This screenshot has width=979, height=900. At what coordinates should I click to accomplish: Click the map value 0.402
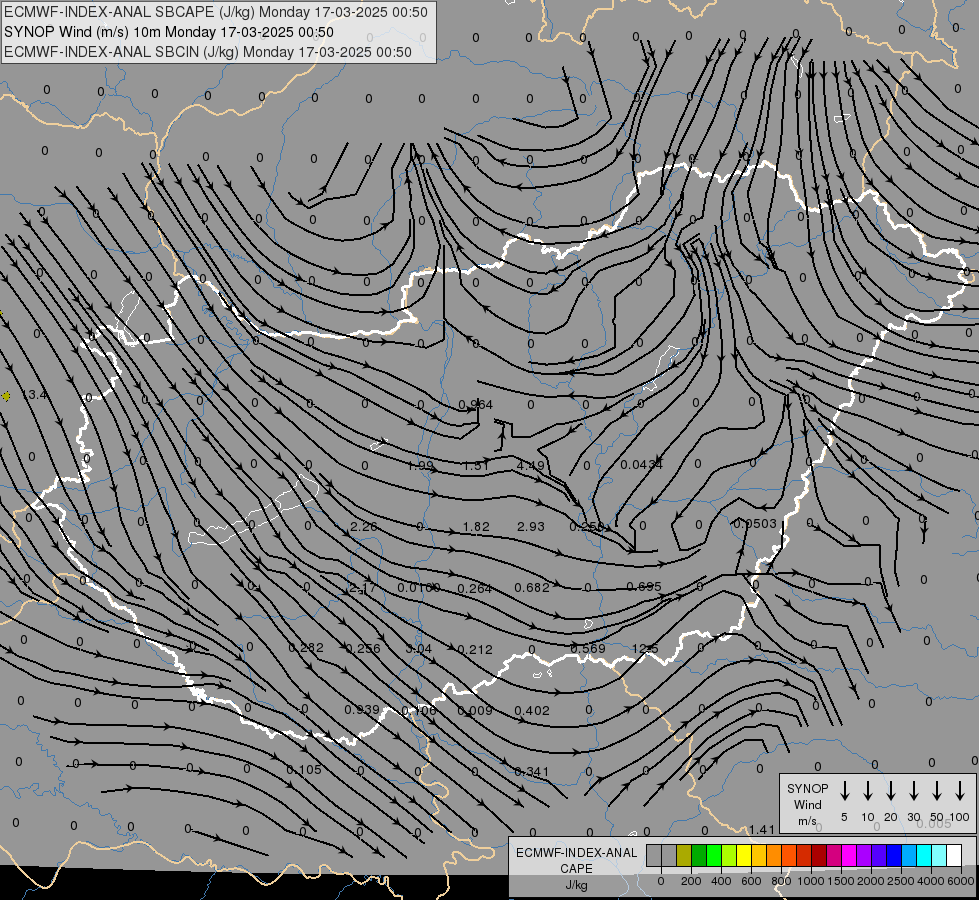click(x=532, y=710)
